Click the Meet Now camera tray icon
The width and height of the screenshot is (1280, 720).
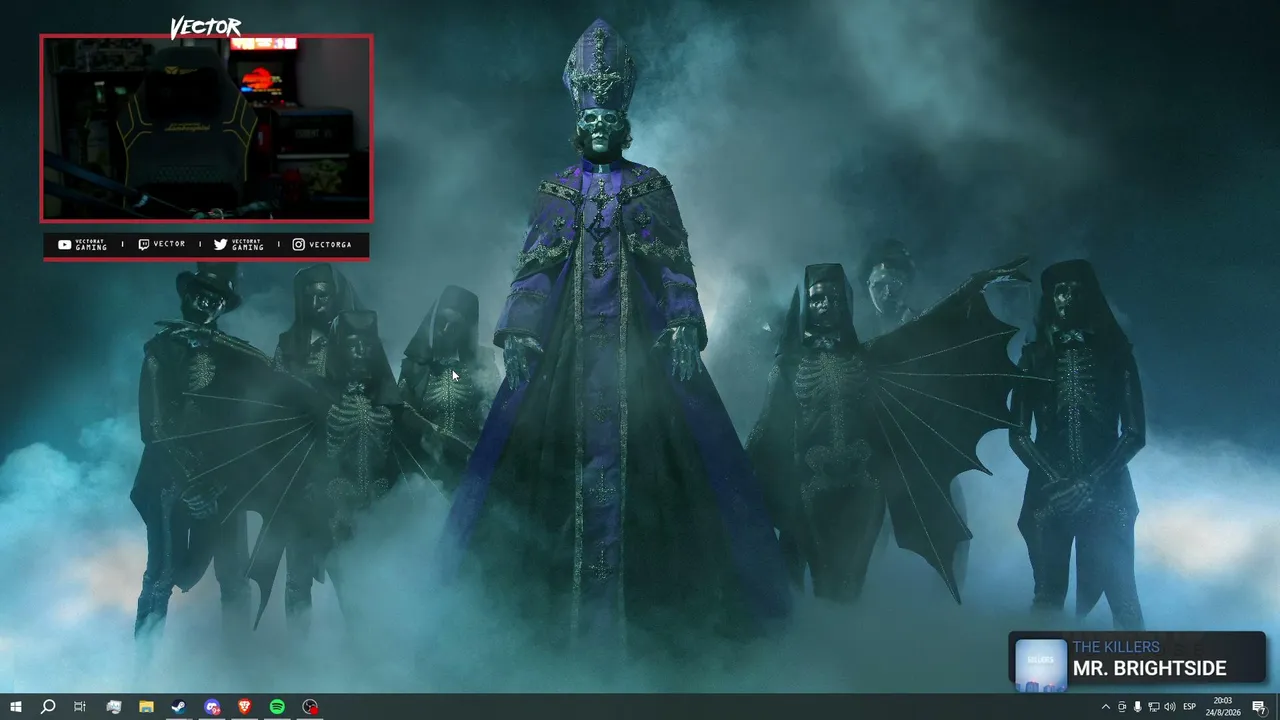pyautogui.click(x=1121, y=707)
